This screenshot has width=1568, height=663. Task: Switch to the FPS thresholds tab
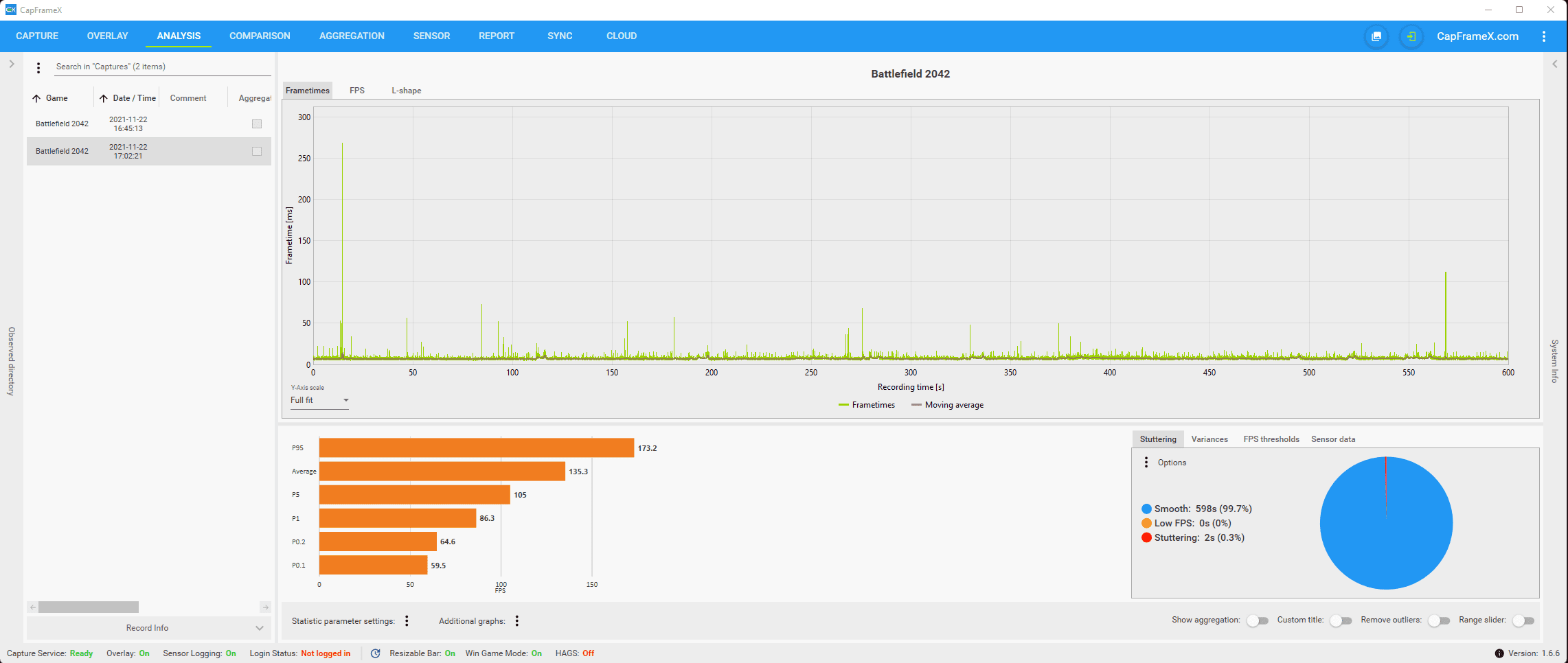pyautogui.click(x=1271, y=439)
